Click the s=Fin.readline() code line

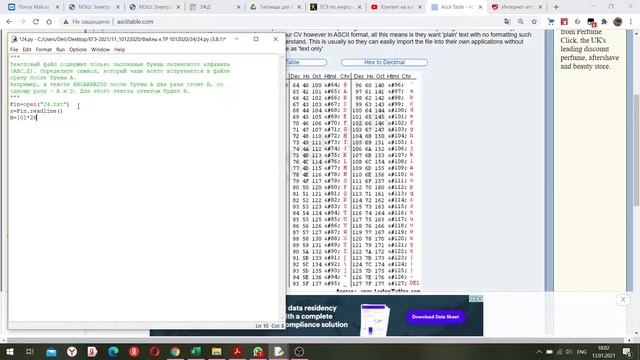tap(36, 111)
